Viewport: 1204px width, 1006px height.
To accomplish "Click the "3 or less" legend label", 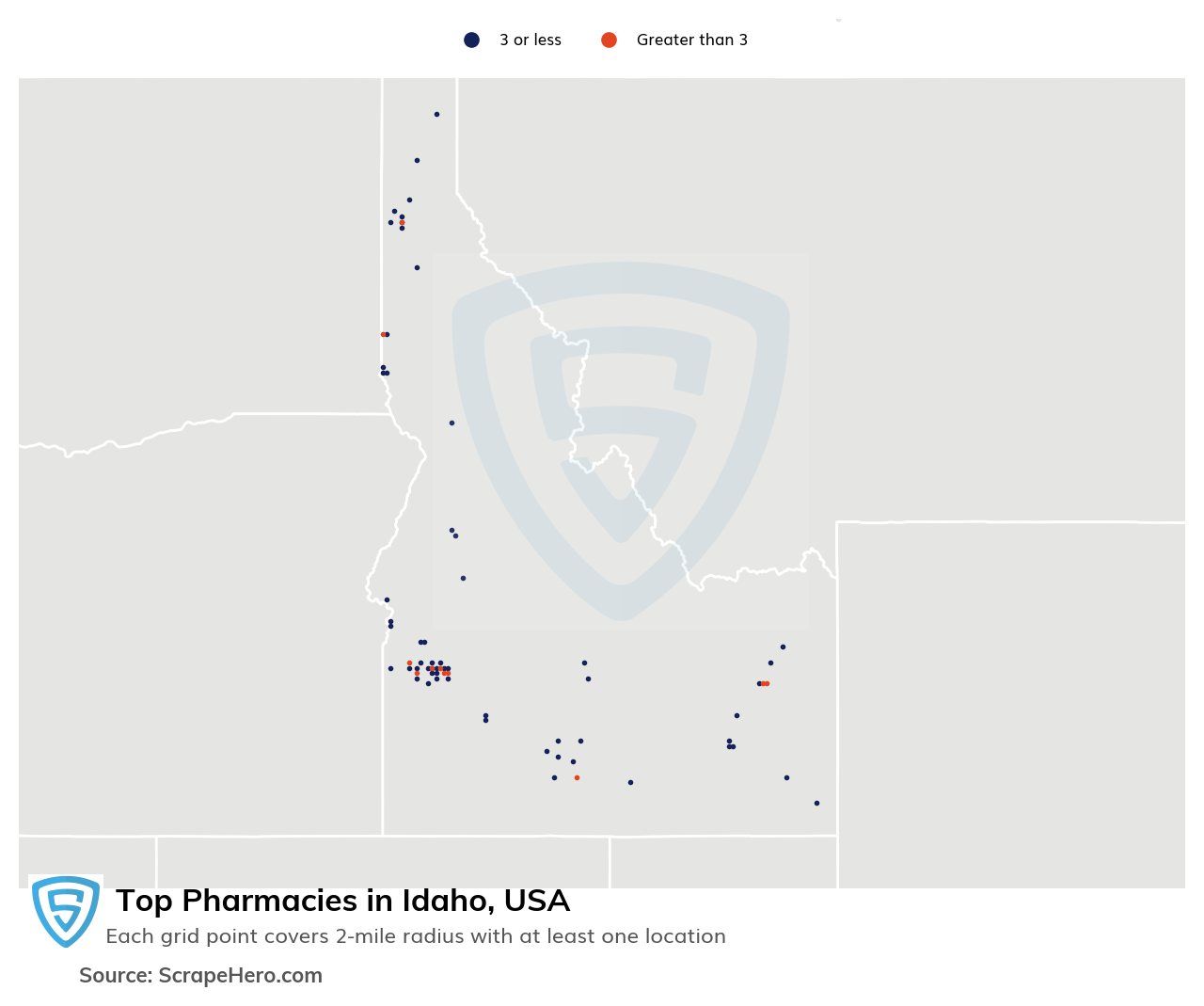I will [530, 40].
